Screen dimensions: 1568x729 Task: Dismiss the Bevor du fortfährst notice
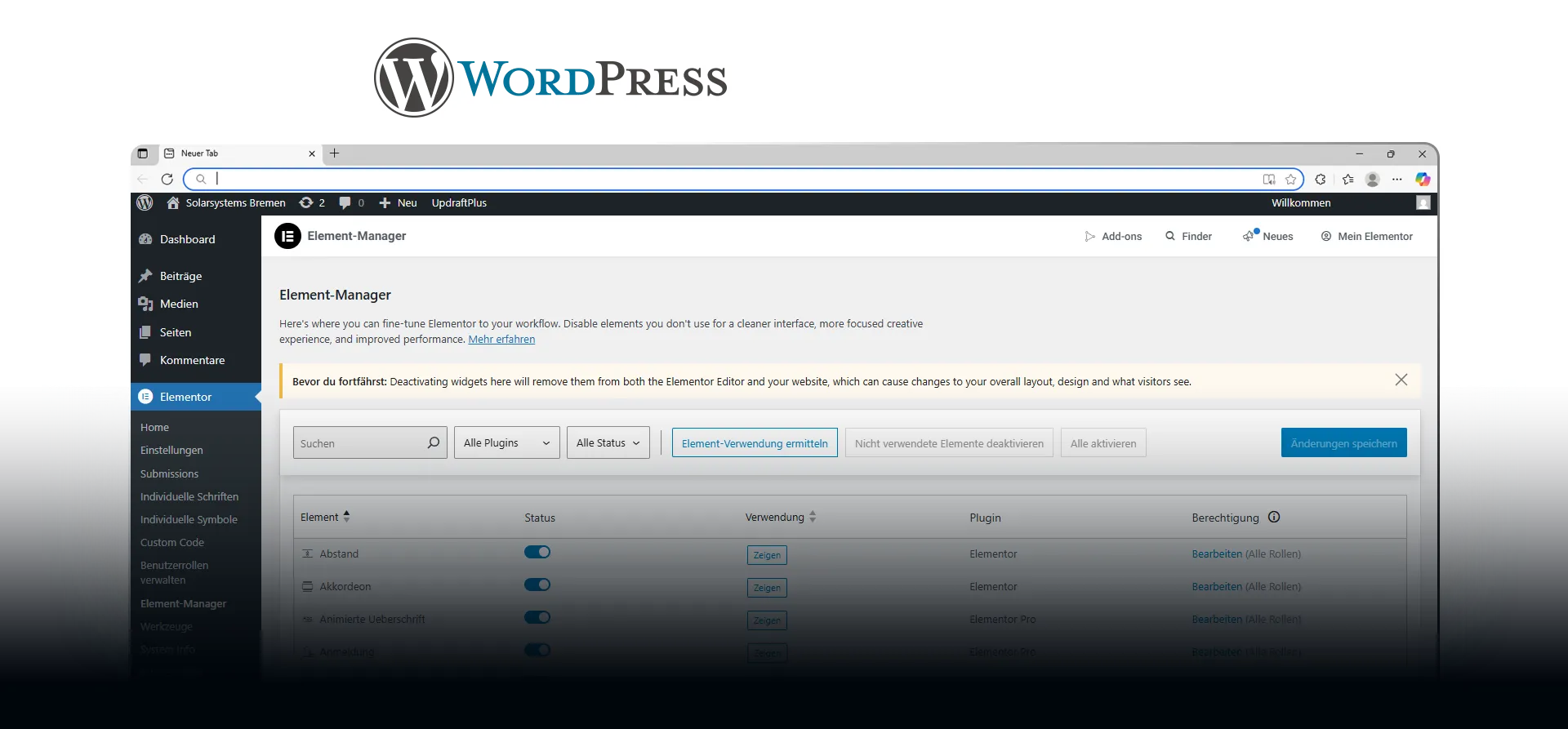1401,380
